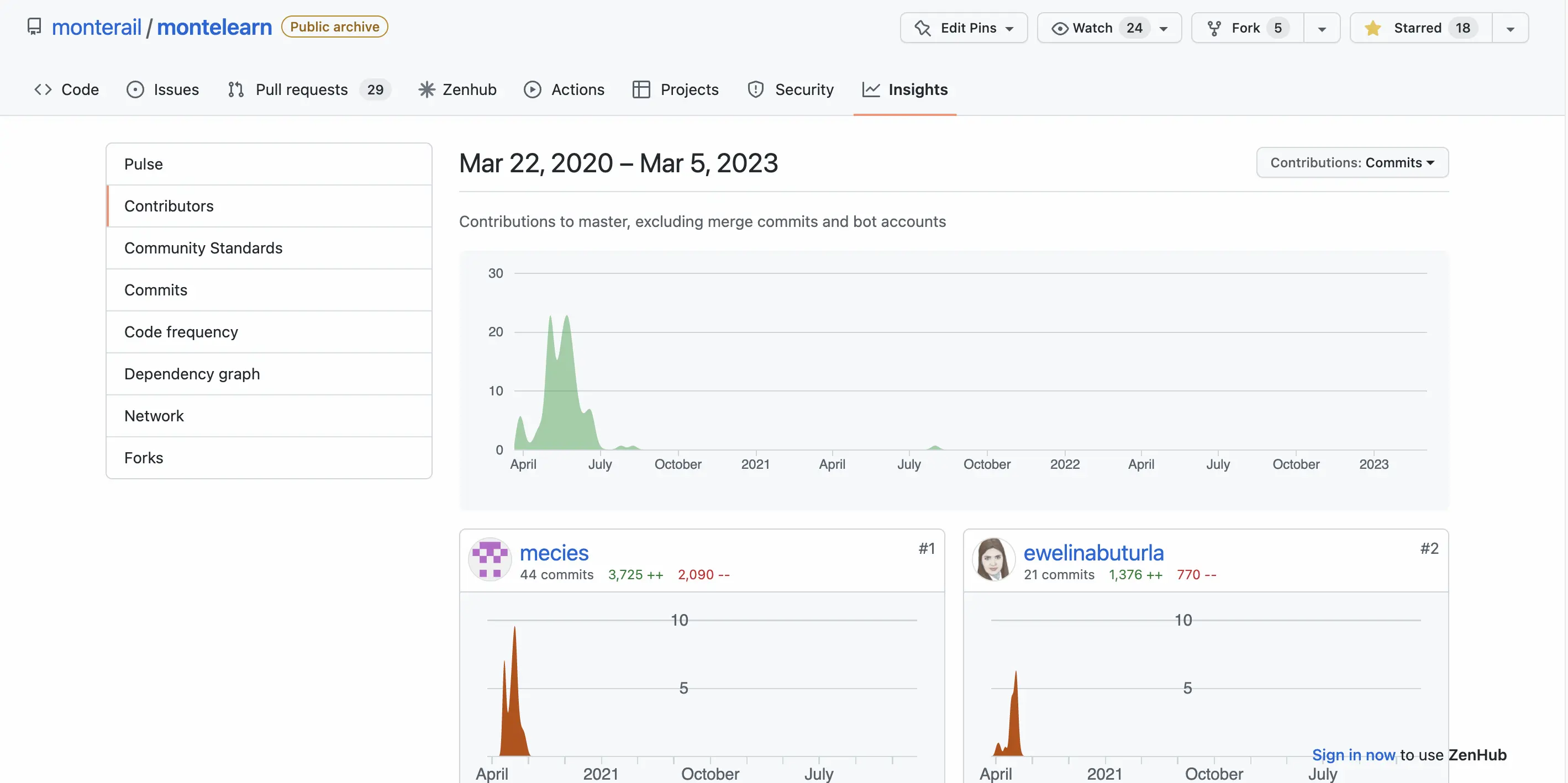1568x783 pixels.
Task: Open Code frequency in sidebar
Action: coord(269,332)
